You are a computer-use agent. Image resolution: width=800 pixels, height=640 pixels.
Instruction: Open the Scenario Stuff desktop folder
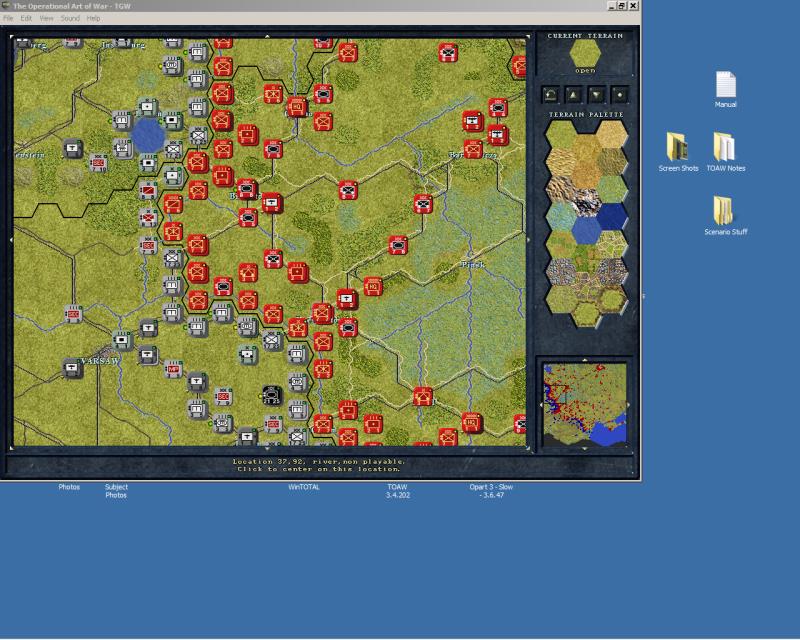[x=726, y=216]
